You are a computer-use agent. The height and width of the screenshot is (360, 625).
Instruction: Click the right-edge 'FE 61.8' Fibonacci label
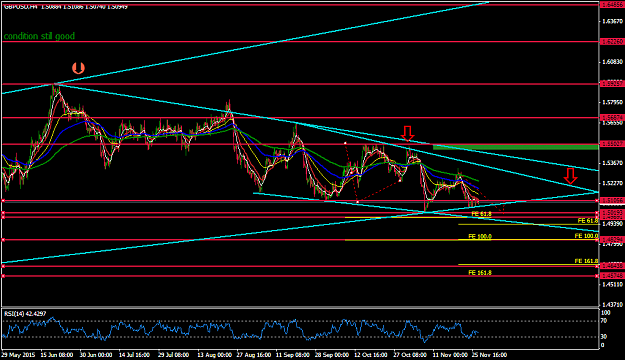pos(588,221)
